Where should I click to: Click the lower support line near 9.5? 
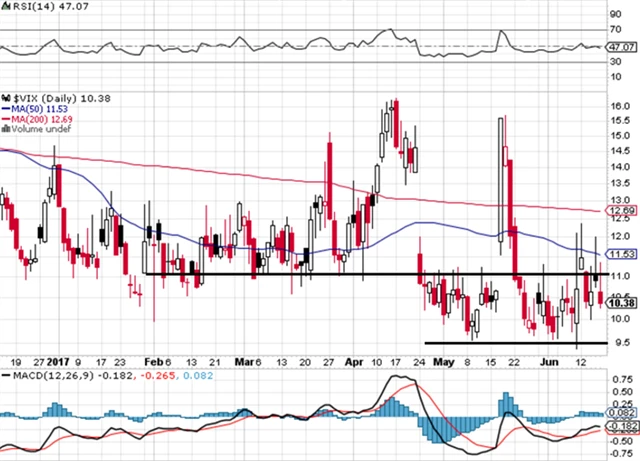510,342
